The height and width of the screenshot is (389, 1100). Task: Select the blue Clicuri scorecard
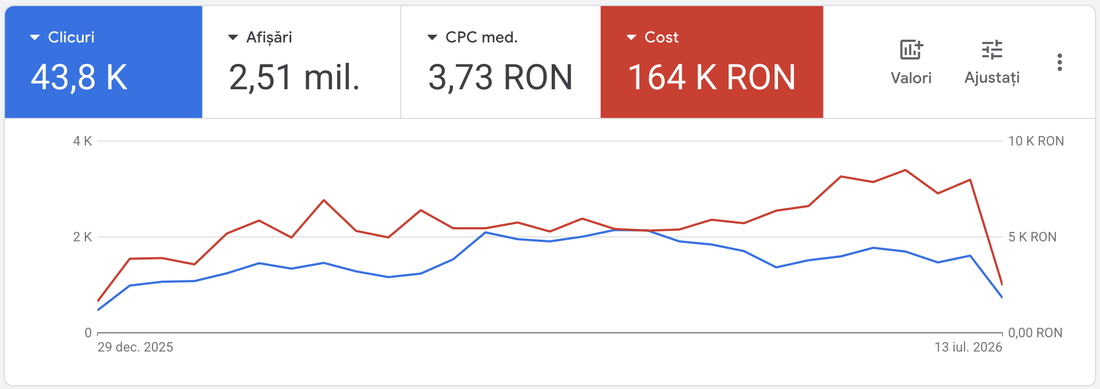click(x=103, y=62)
